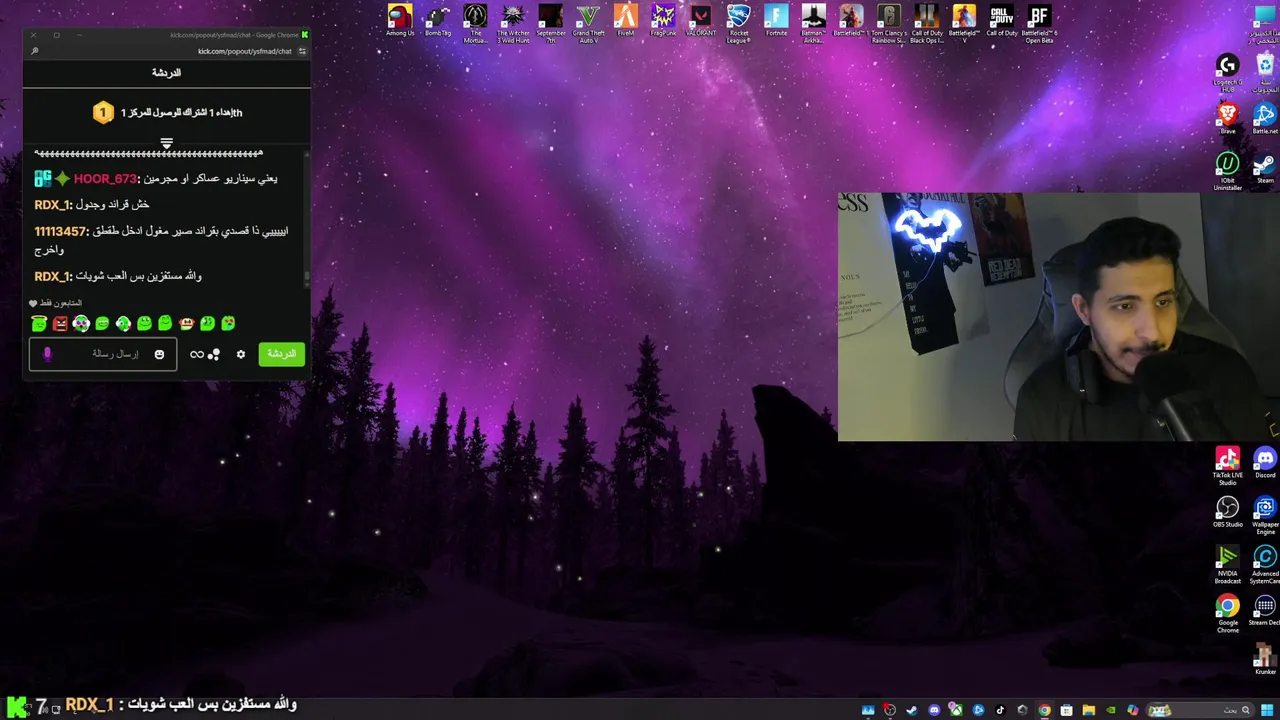Click the Kick extension icon in title bar

click(304, 35)
